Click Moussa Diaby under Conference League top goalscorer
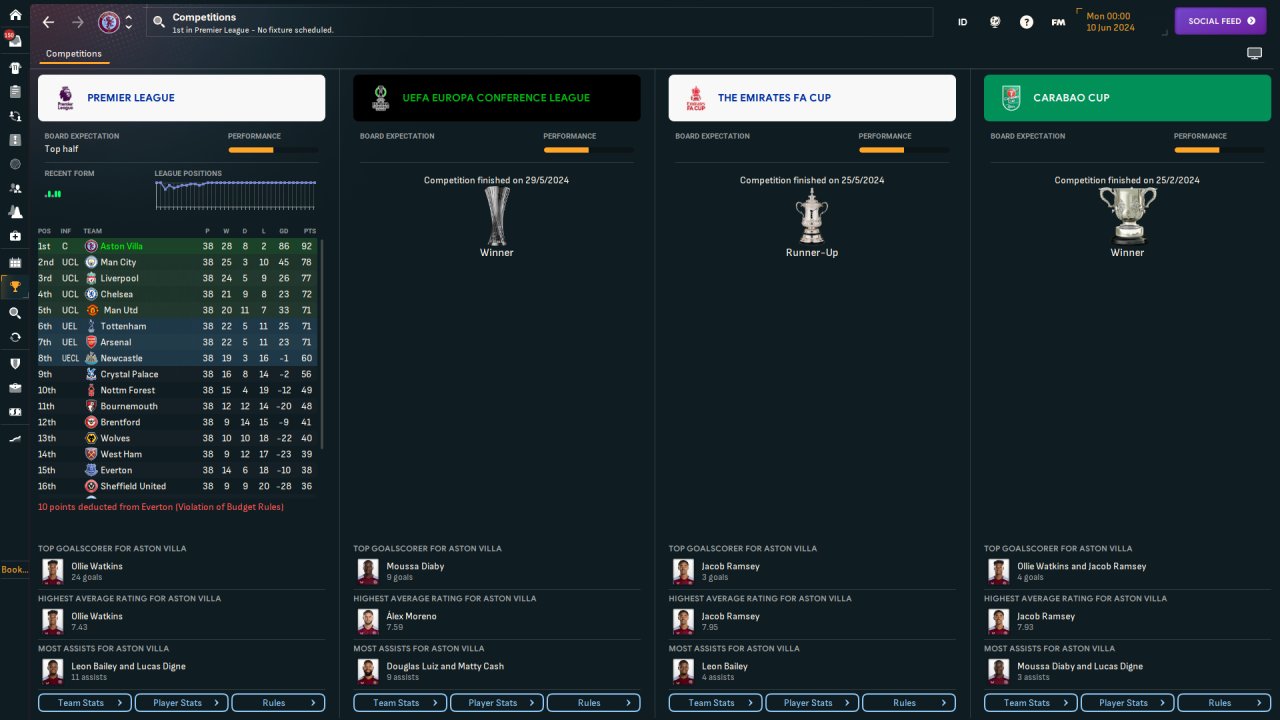The width and height of the screenshot is (1280, 720). pyautogui.click(x=415, y=566)
